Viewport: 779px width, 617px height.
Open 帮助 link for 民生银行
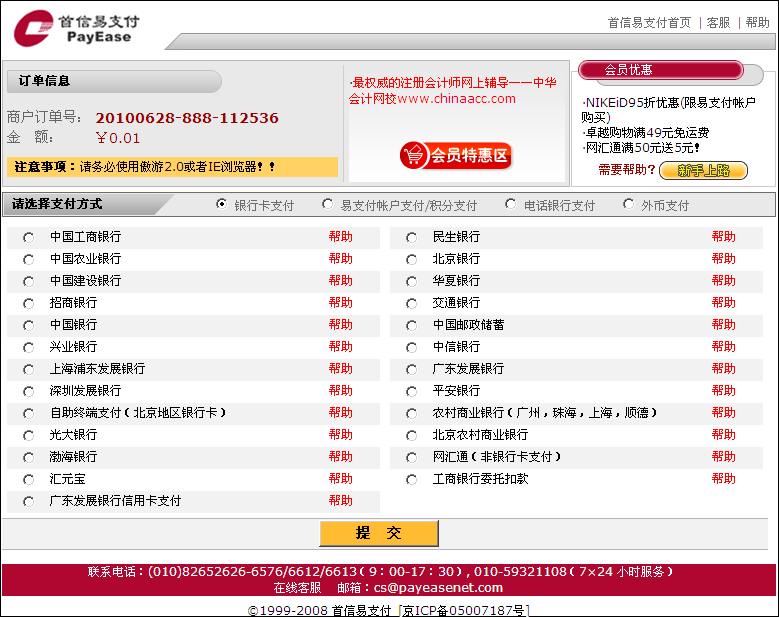723,236
